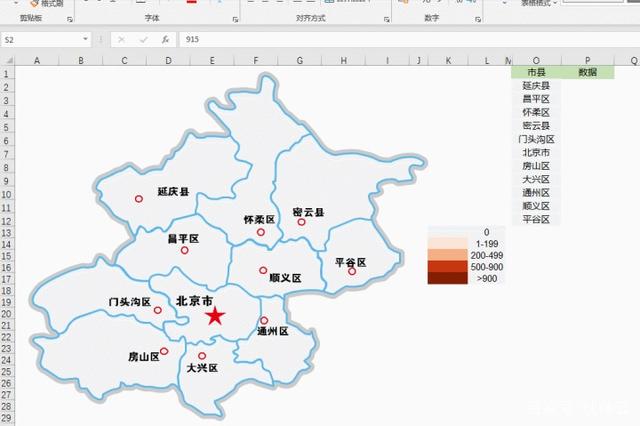This screenshot has width=640, height=426.
Task: Select the legend swatch for 200-499
Action: (x=447, y=255)
